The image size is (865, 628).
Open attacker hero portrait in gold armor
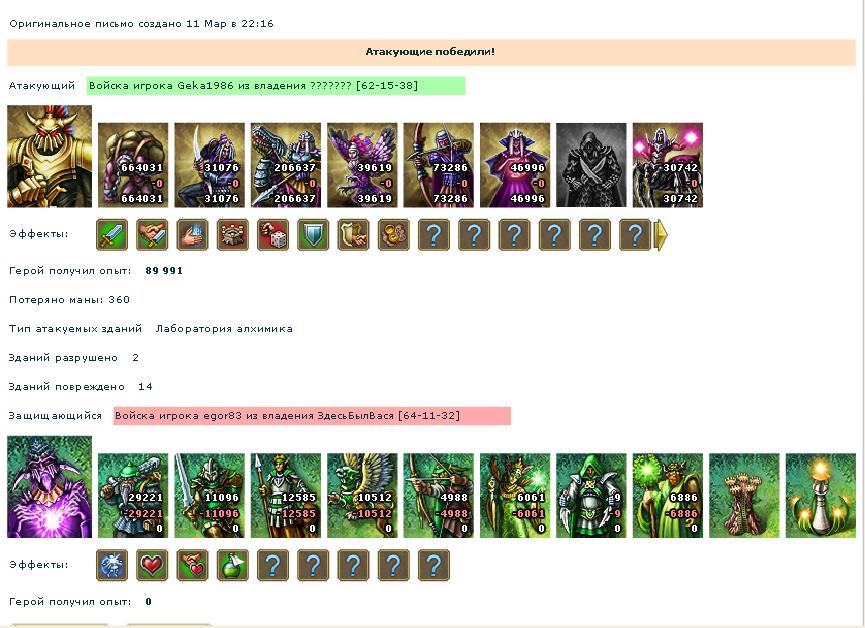tap(50, 157)
